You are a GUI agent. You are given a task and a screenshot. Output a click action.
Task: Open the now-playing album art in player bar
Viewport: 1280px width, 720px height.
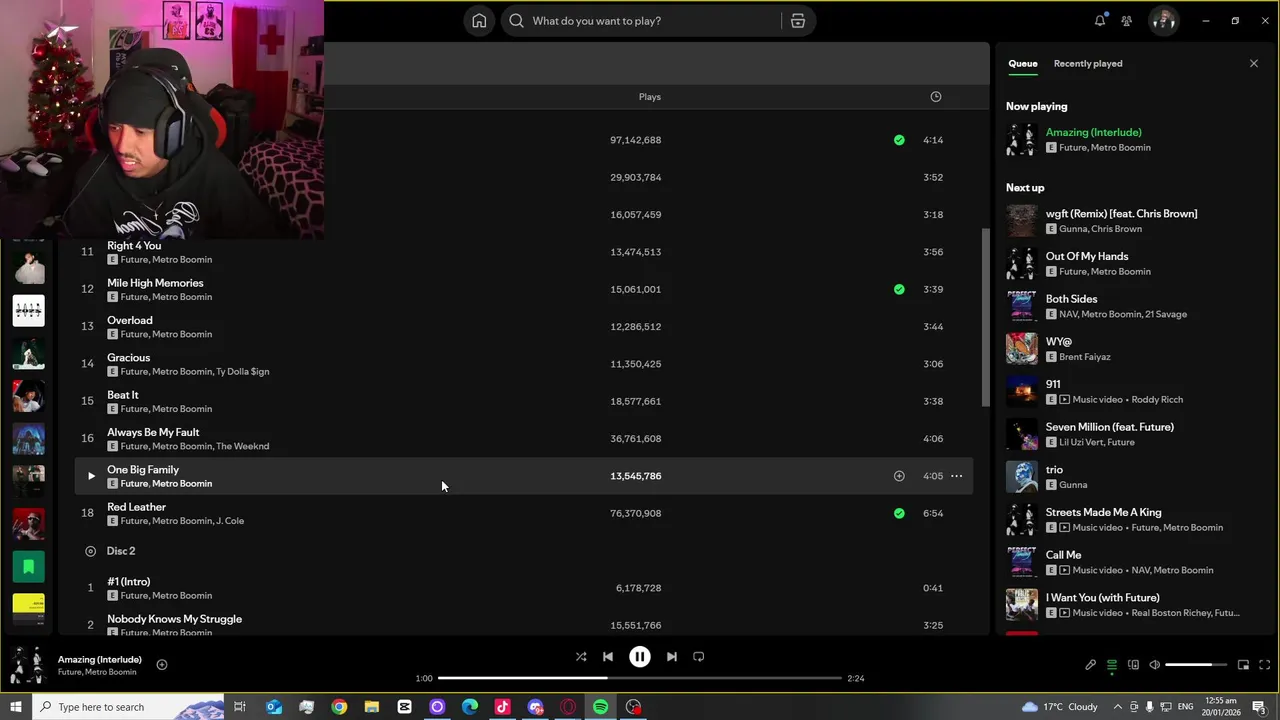tap(27, 665)
